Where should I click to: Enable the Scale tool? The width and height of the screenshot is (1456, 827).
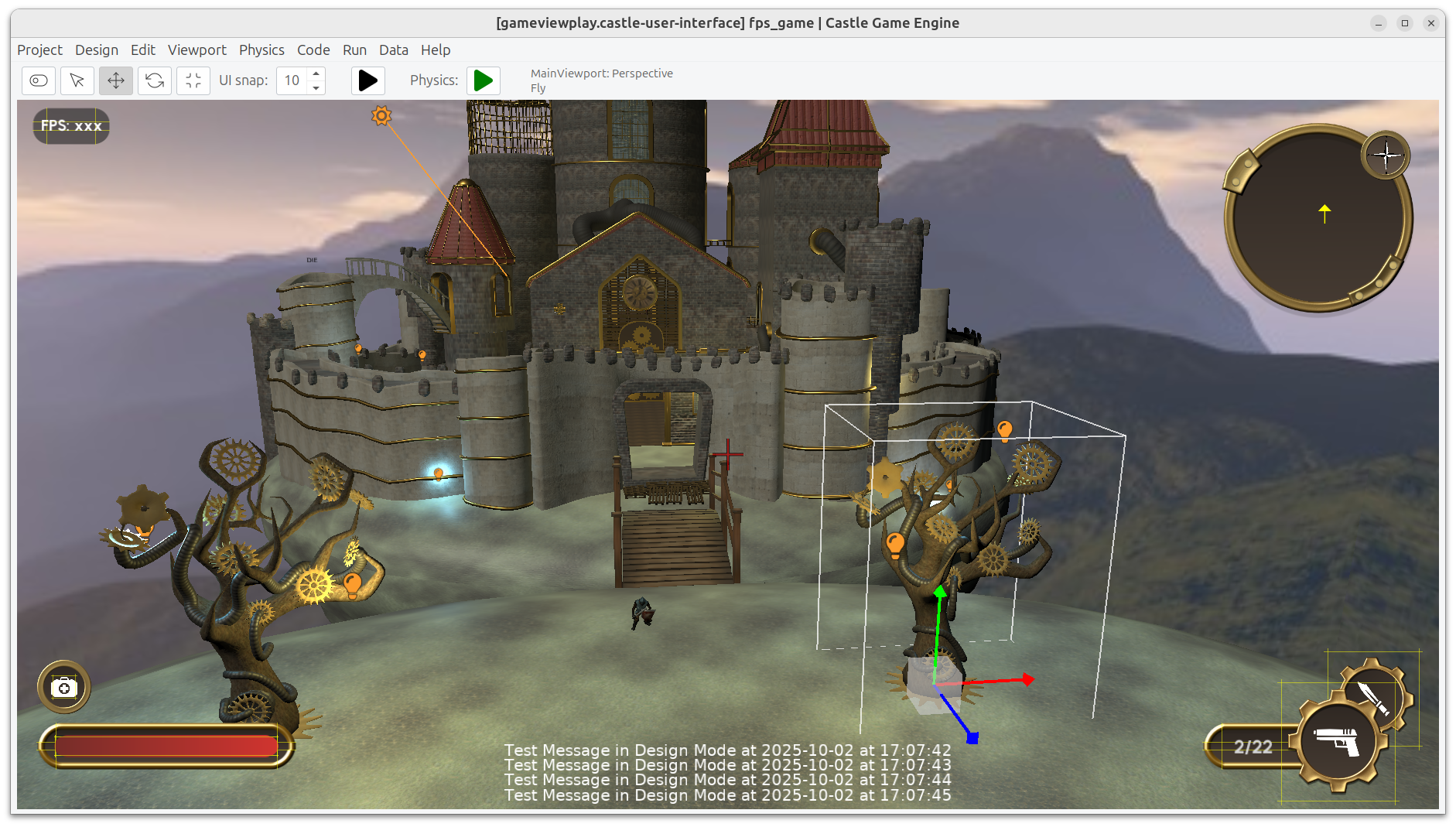tap(193, 80)
